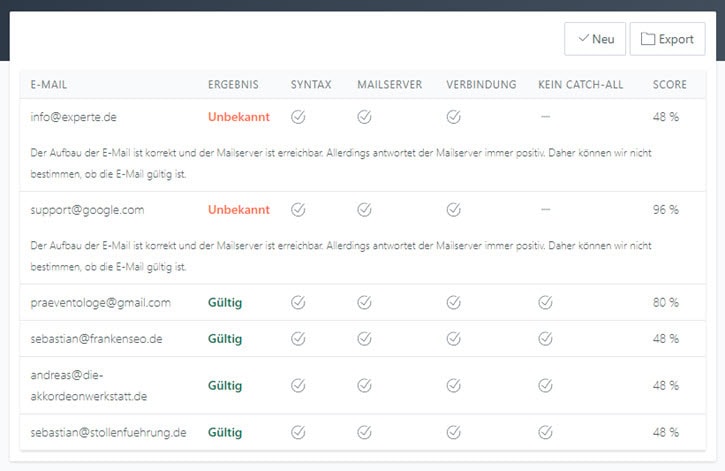Click Verbindung checkmark for praeventologe@gmail.com
The width and height of the screenshot is (725, 471).
pyautogui.click(x=453, y=302)
